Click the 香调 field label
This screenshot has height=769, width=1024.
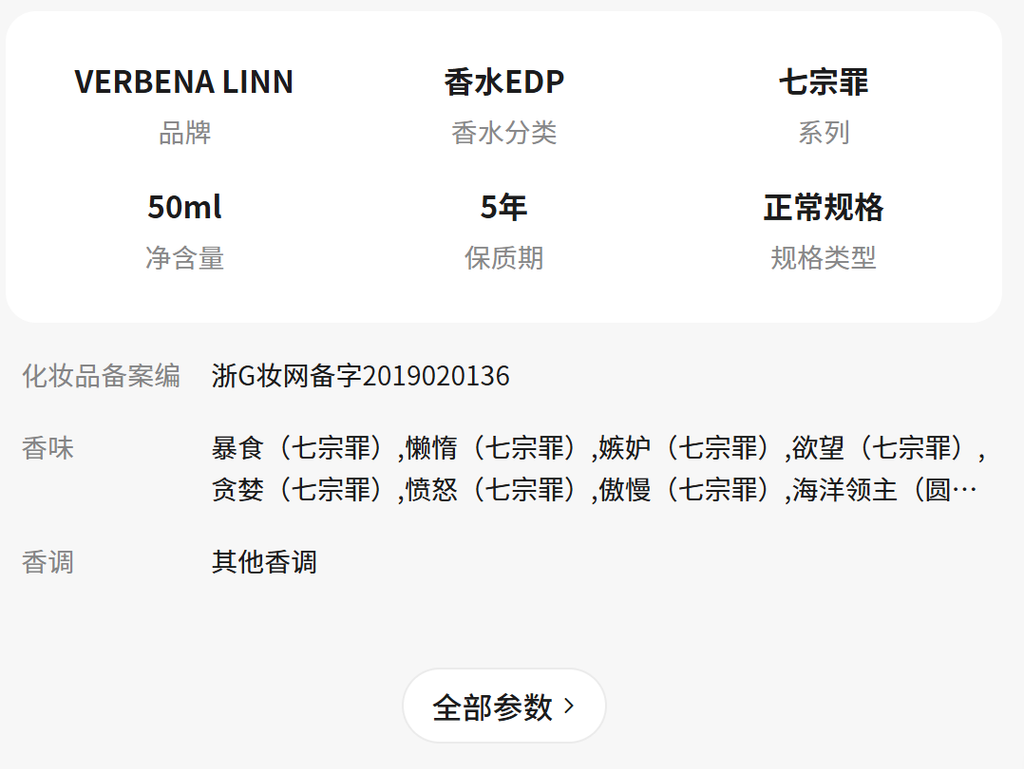click(48, 562)
